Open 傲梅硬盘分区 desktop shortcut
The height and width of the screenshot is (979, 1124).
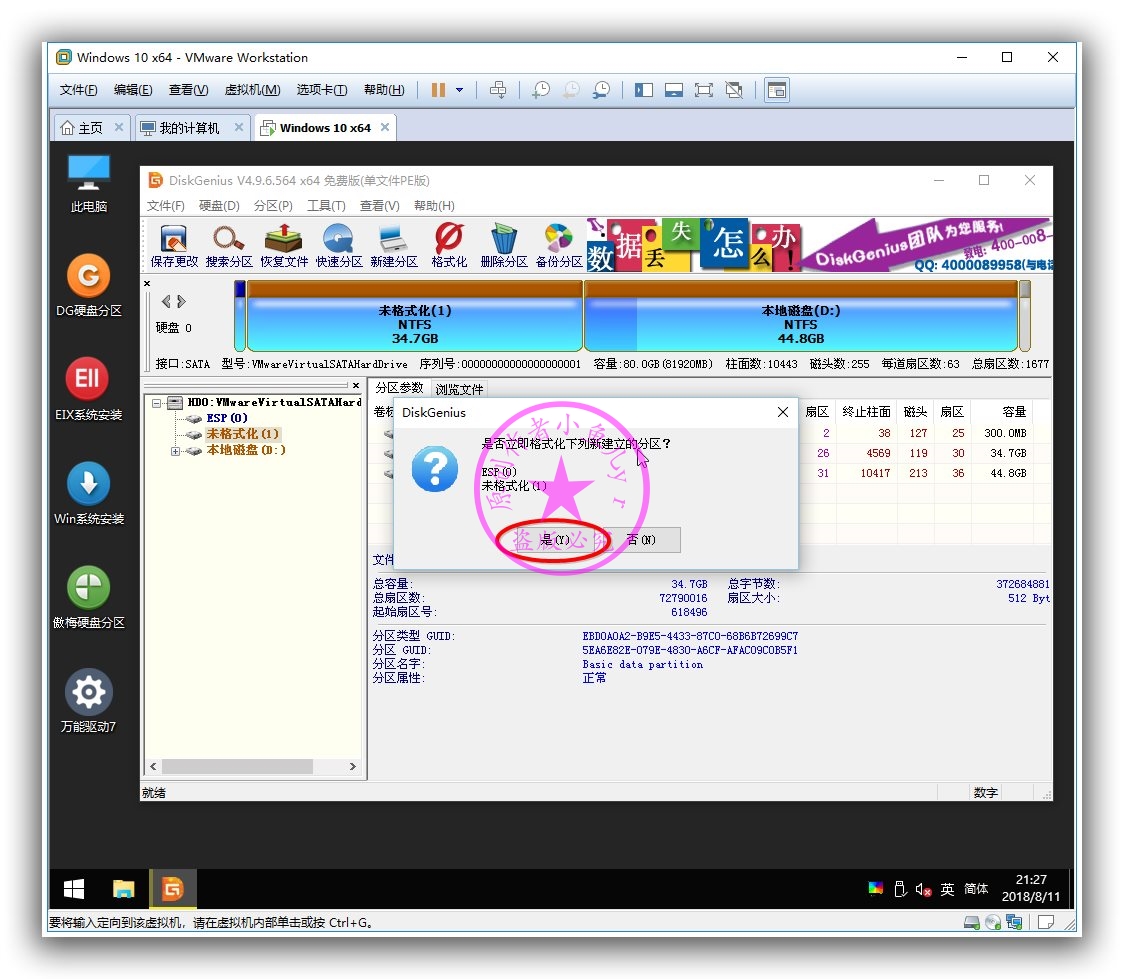coord(88,597)
